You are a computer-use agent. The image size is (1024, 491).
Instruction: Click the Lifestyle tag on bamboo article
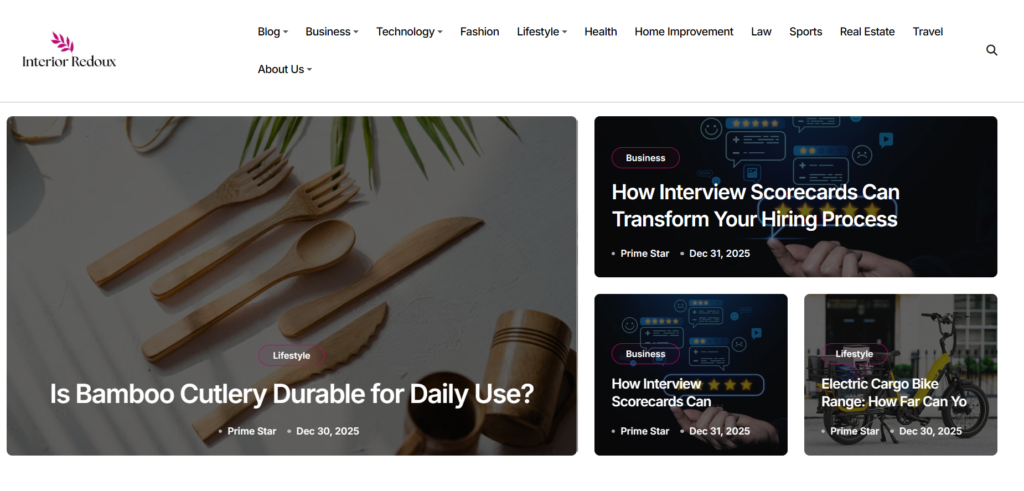tap(291, 356)
